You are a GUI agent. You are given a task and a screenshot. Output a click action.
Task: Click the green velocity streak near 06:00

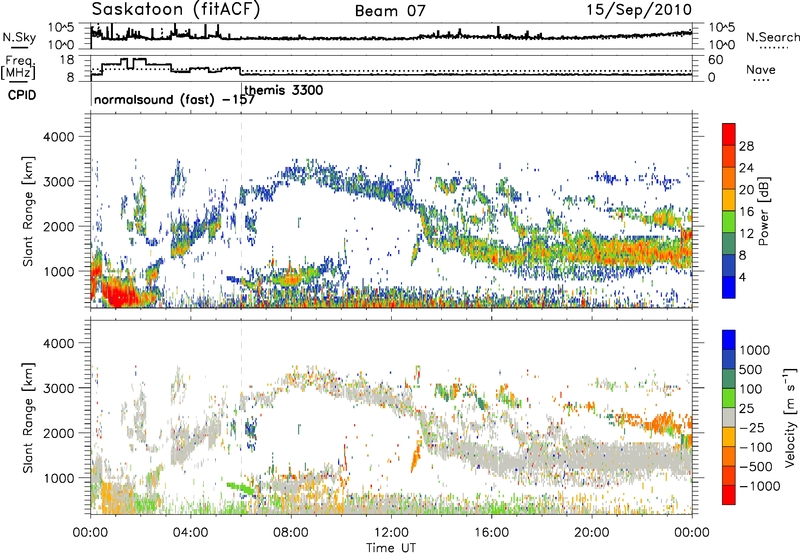point(240,488)
